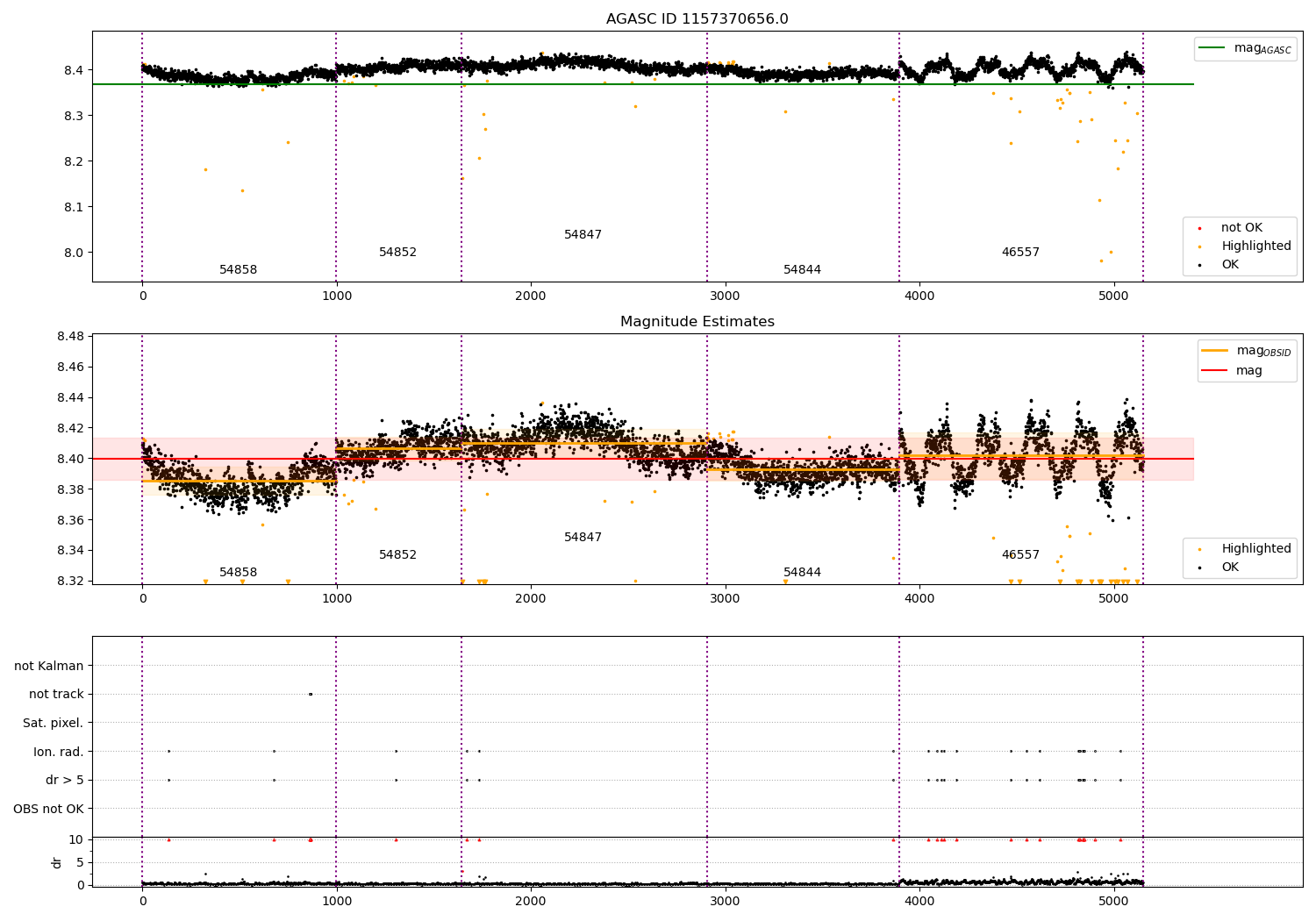Click the 8.2 y-axis tick label
1316x921 pixels.
pos(74,161)
